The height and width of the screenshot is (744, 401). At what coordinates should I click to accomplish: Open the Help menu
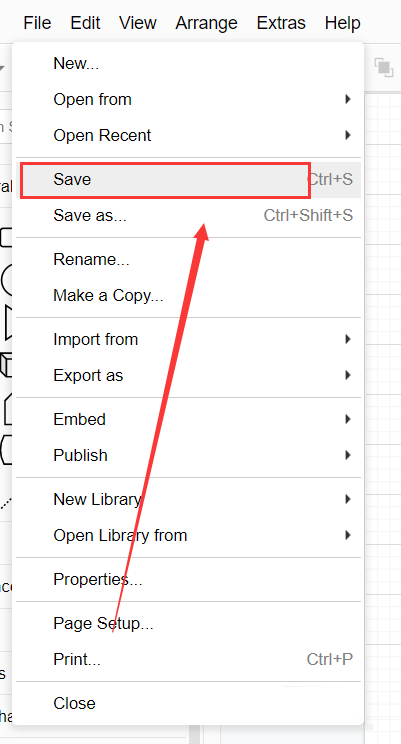(x=343, y=22)
